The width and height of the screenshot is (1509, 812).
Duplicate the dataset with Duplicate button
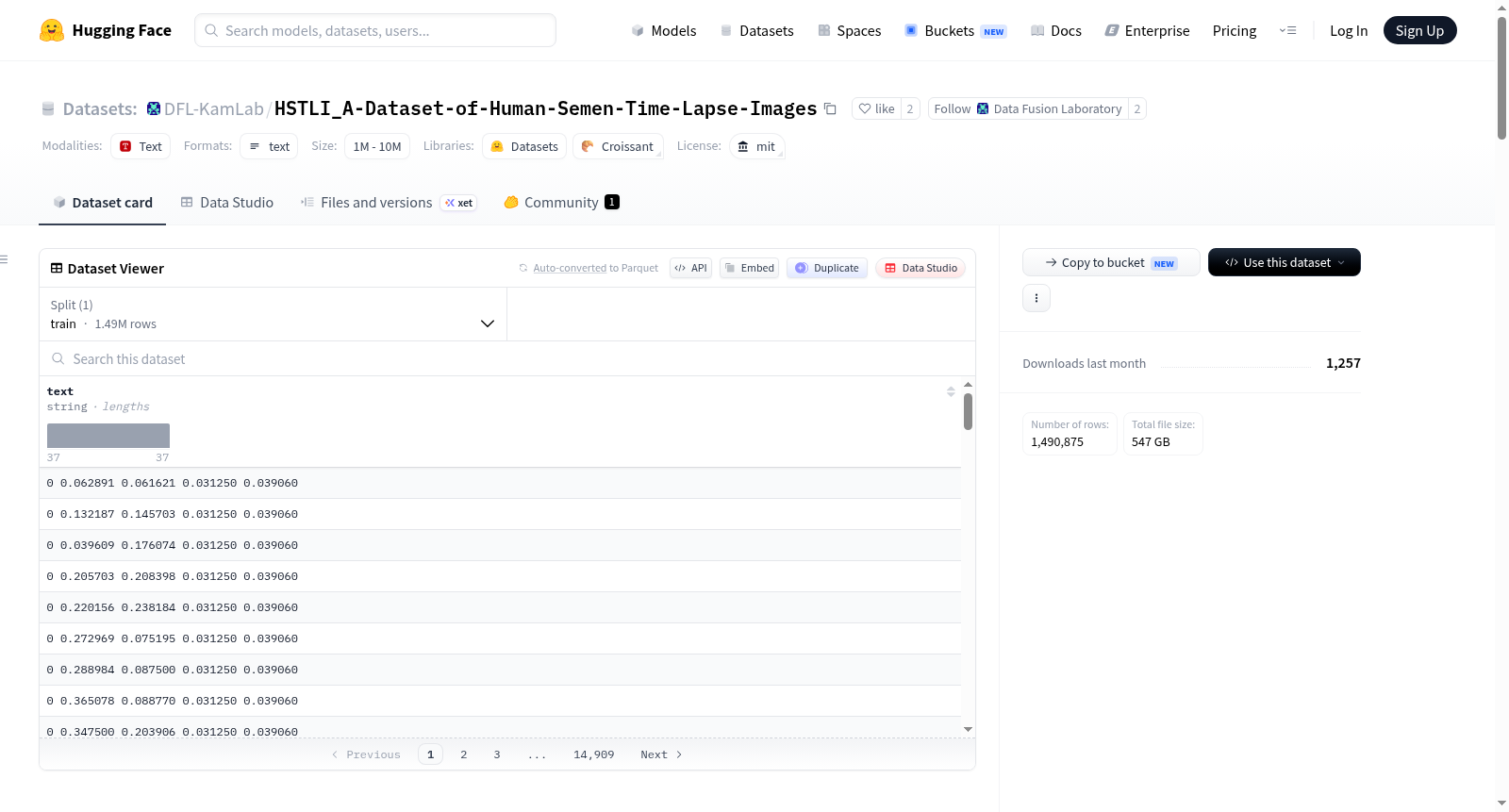pos(827,268)
